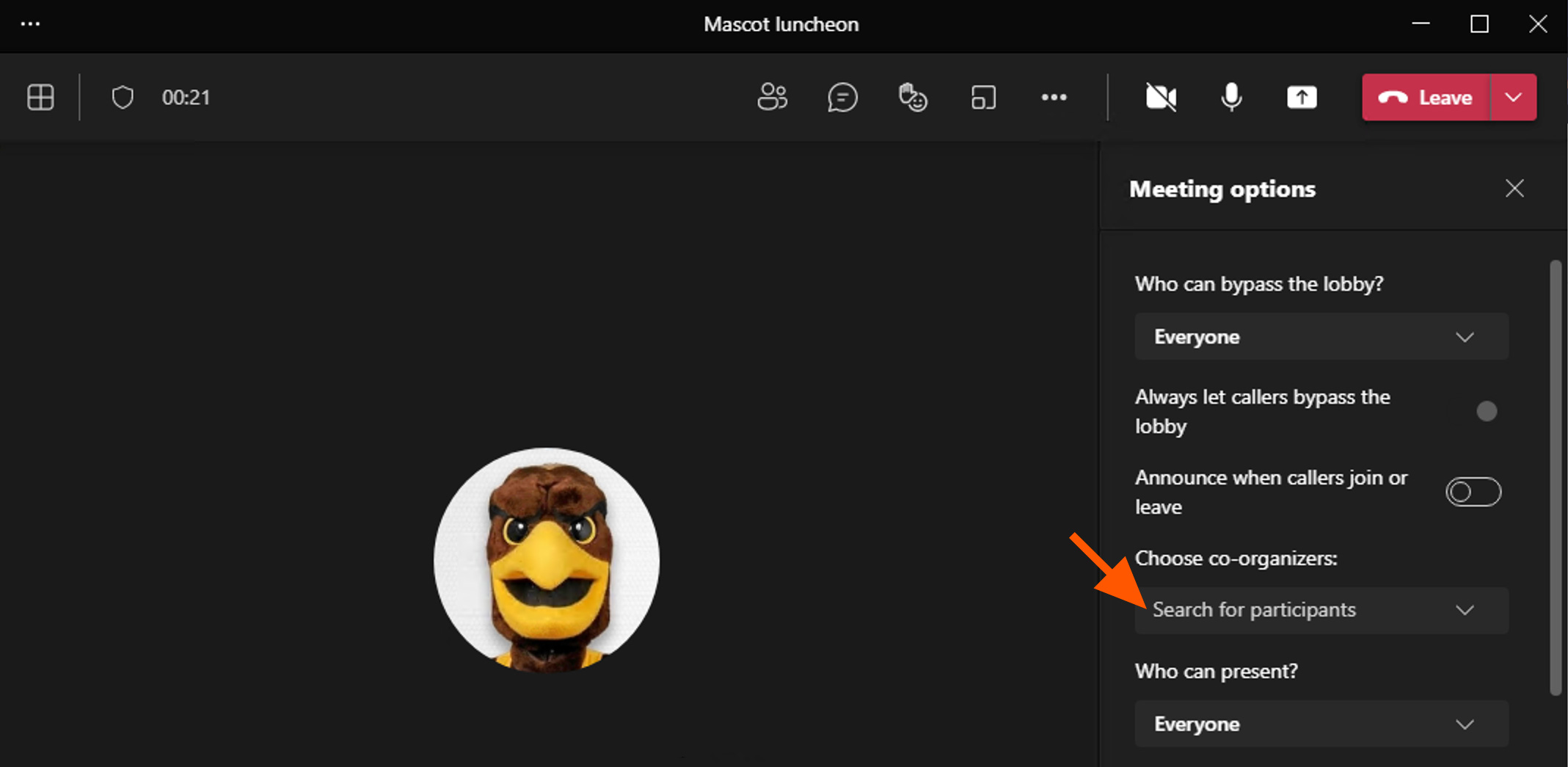Expand Who can present dropdown
The height and width of the screenshot is (767, 1568).
click(x=1321, y=724)
